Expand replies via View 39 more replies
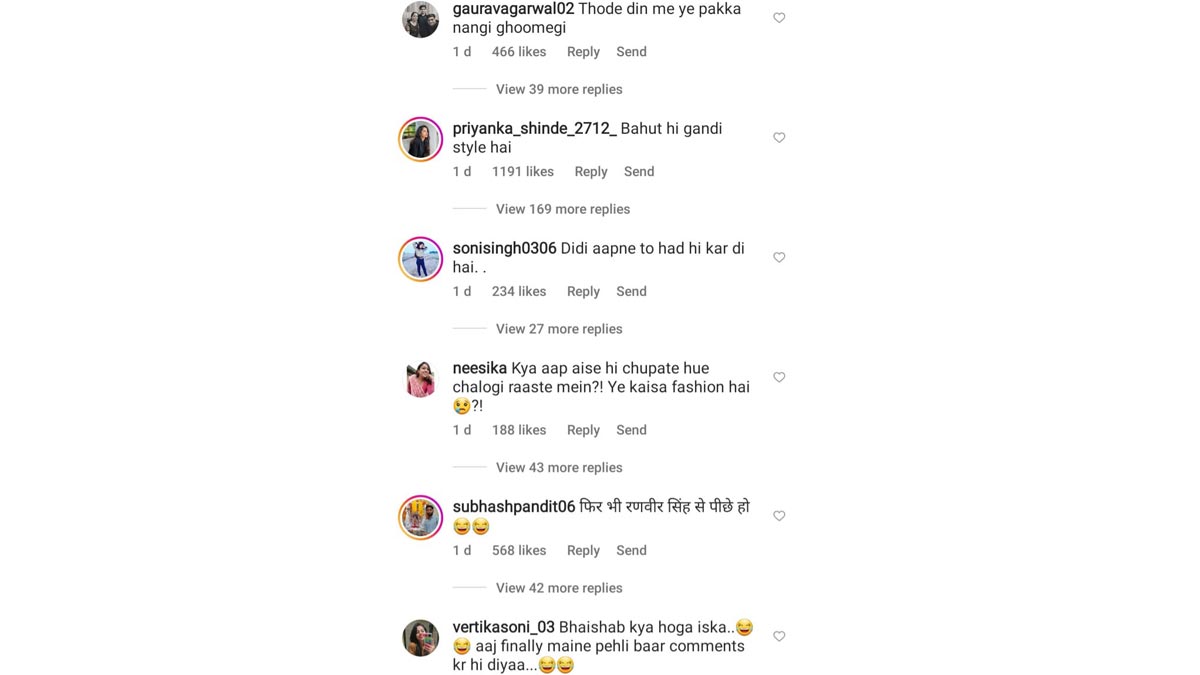This screenshot has height=675, width=1200. point(558,88)
